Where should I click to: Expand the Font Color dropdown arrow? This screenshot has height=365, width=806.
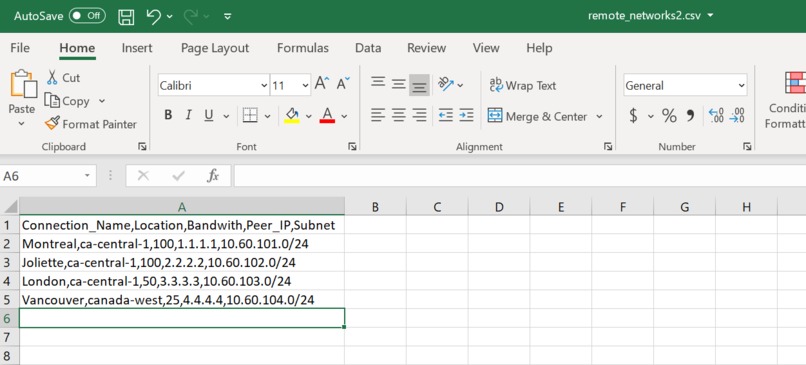click(x=344, y=116)
